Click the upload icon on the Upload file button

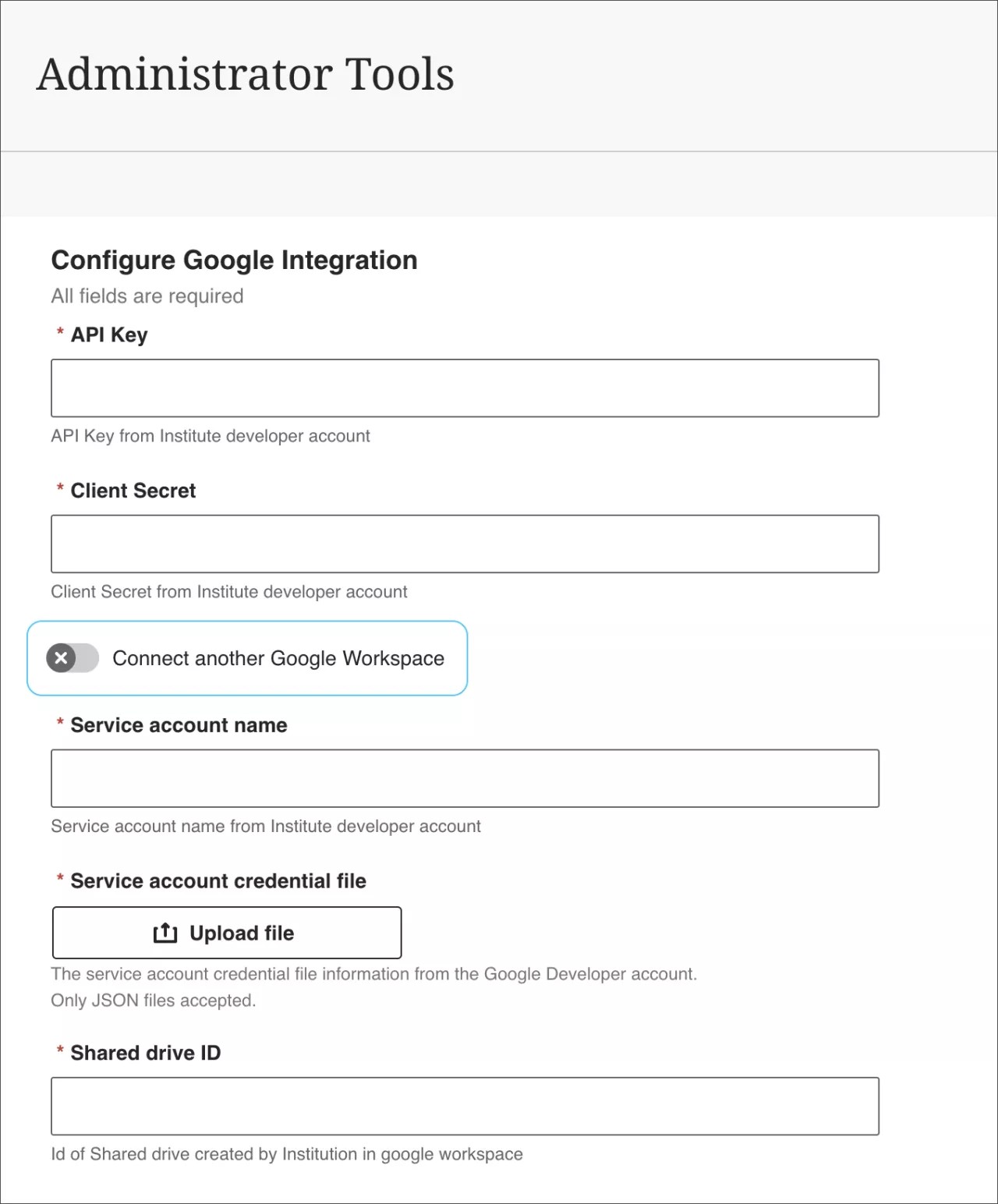coord(165,933)
